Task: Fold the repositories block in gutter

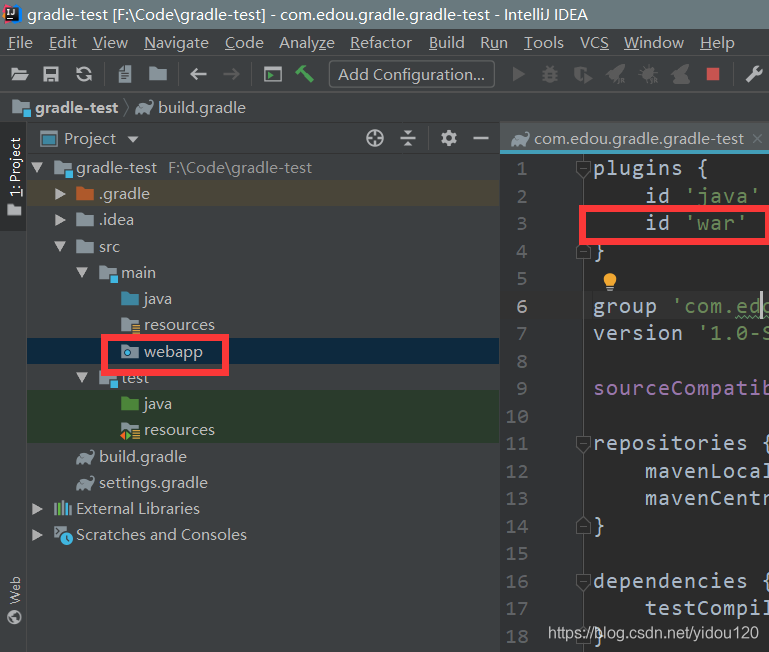Action: 583,444
